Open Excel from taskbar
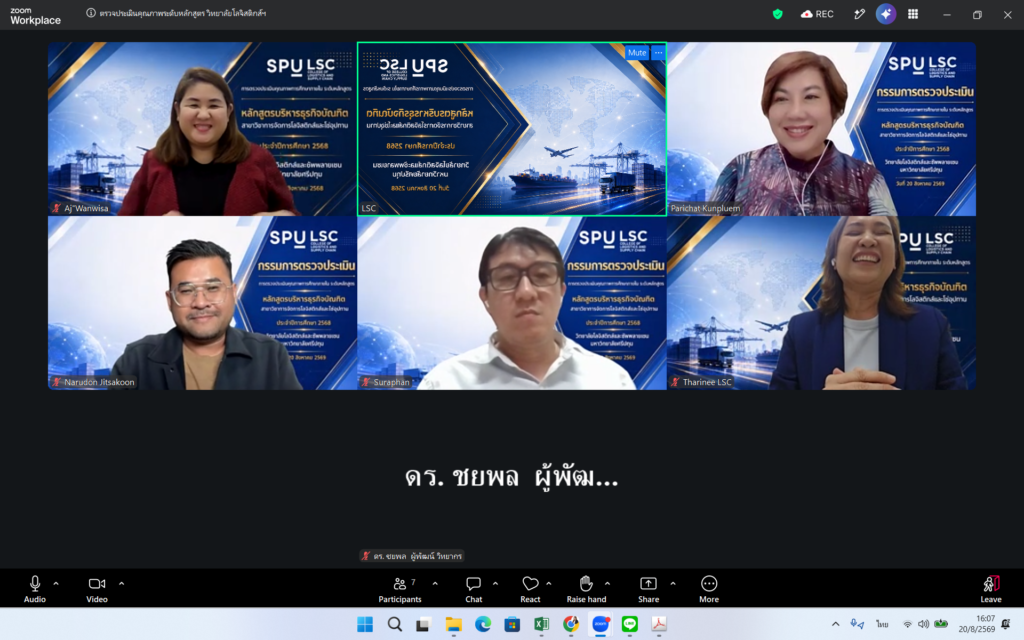This screenshot has width=1024, height=640. pyautogui.click(x=541, y=624)
